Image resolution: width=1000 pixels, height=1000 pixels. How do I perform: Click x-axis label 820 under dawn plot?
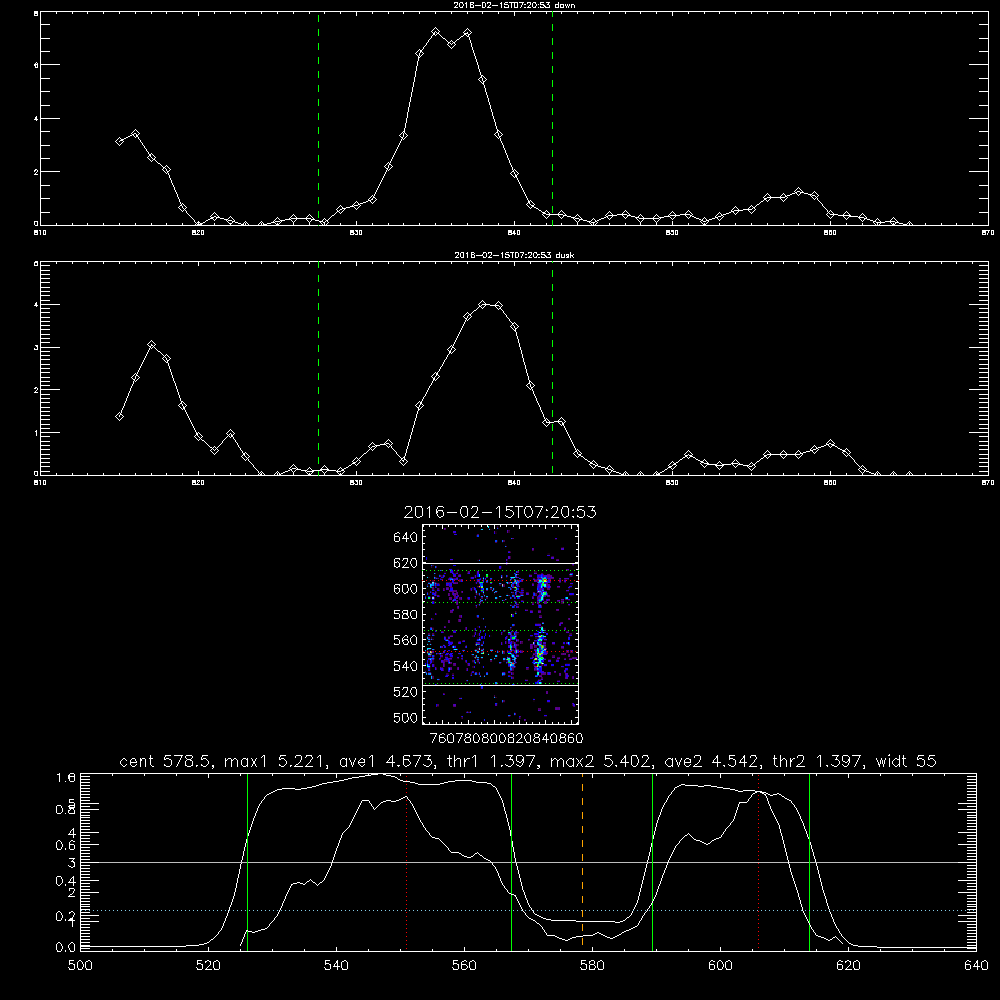click(198, 233)
